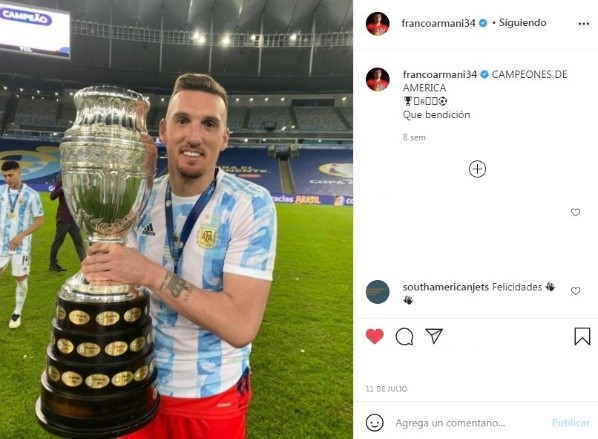Click the Publicar button

[x=571, y=423]
